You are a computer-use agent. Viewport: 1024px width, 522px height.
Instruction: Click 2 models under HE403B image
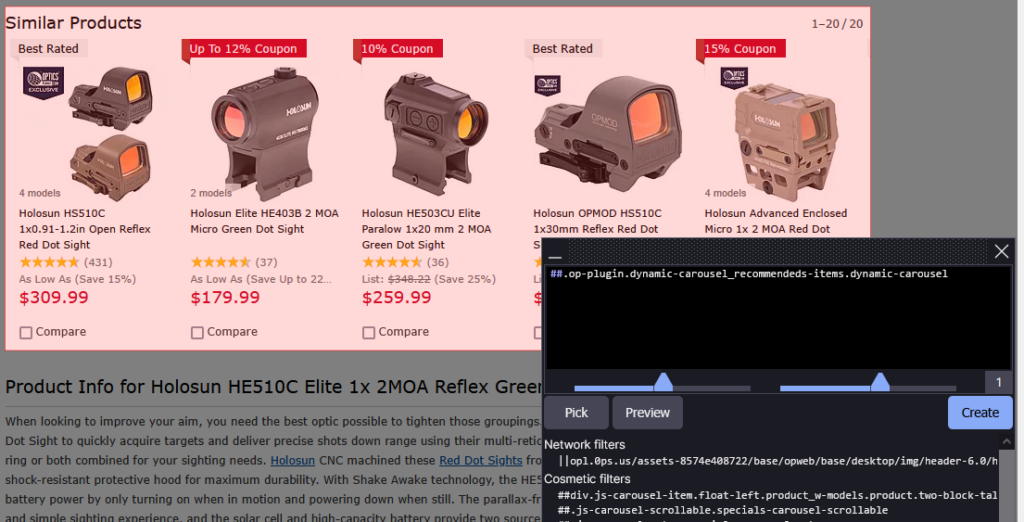211,193
